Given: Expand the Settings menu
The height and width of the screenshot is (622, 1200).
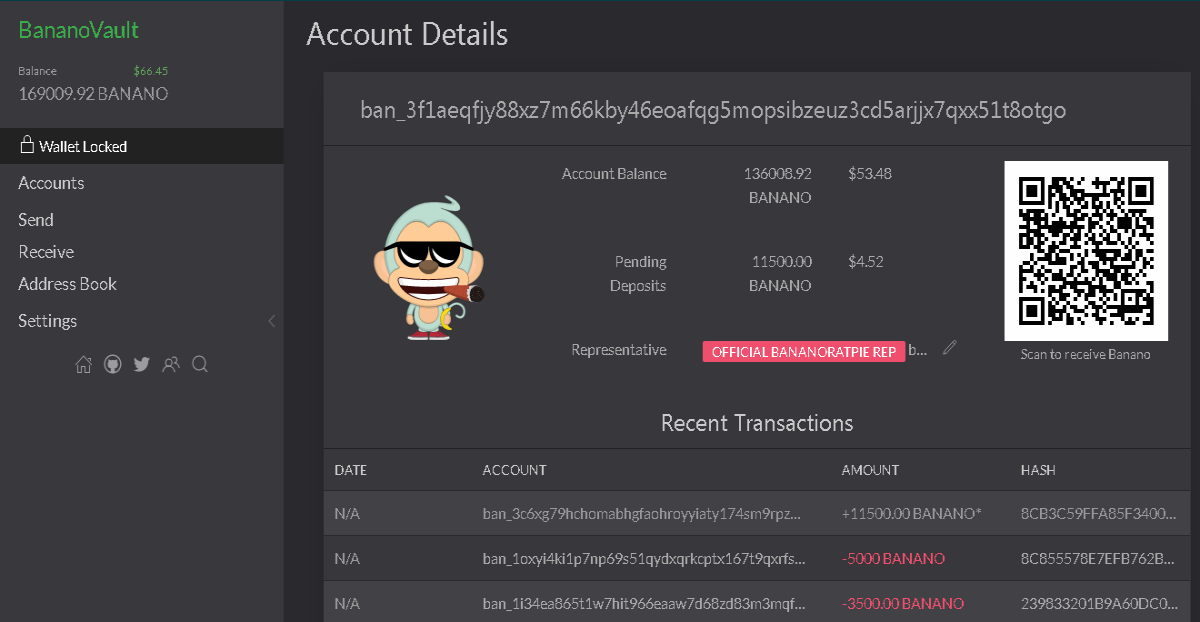Looking at the screenshot, I should 48,321.
